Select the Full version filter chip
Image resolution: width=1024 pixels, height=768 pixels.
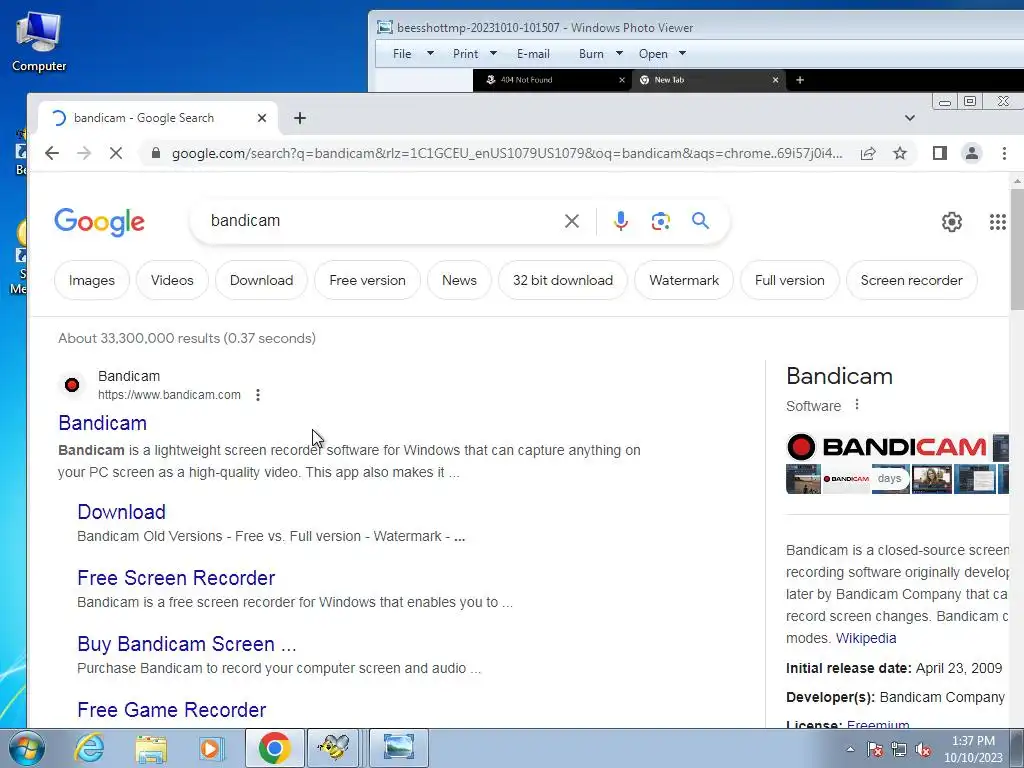[790, 280]
